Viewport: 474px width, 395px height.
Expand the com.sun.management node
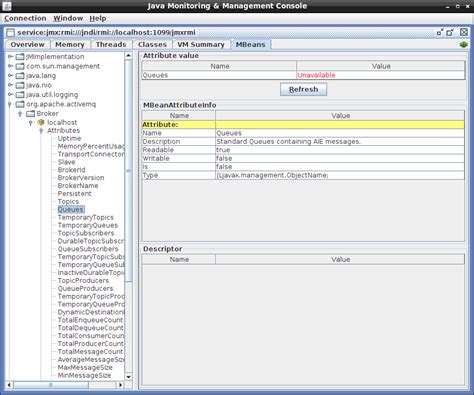[x=10, y=66]
